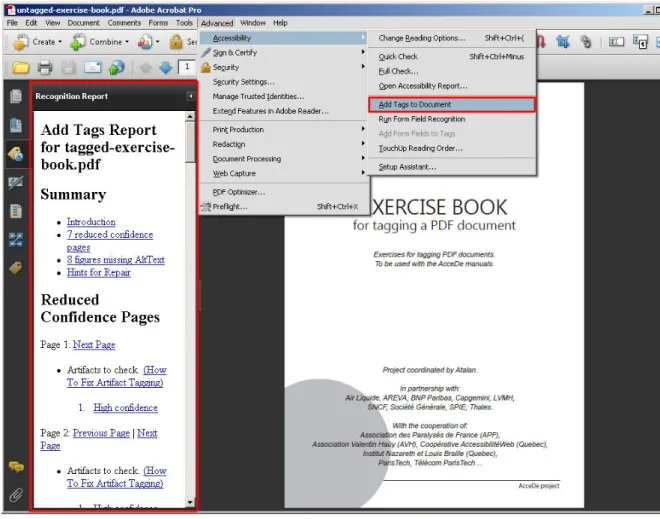The height and width of the screenshot is (519, 660).
Task: Open the Signatures panel icon
Action: tap(16, 182)
